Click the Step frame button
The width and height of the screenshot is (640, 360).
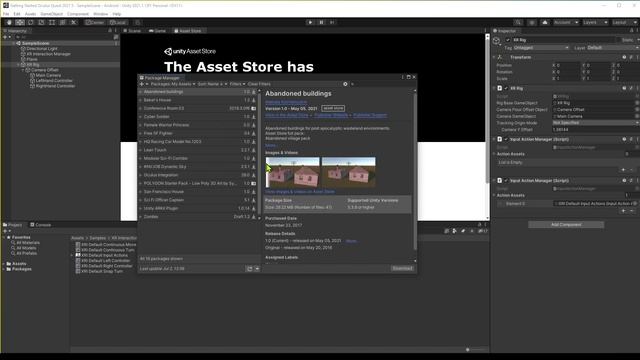pos(332,22)
